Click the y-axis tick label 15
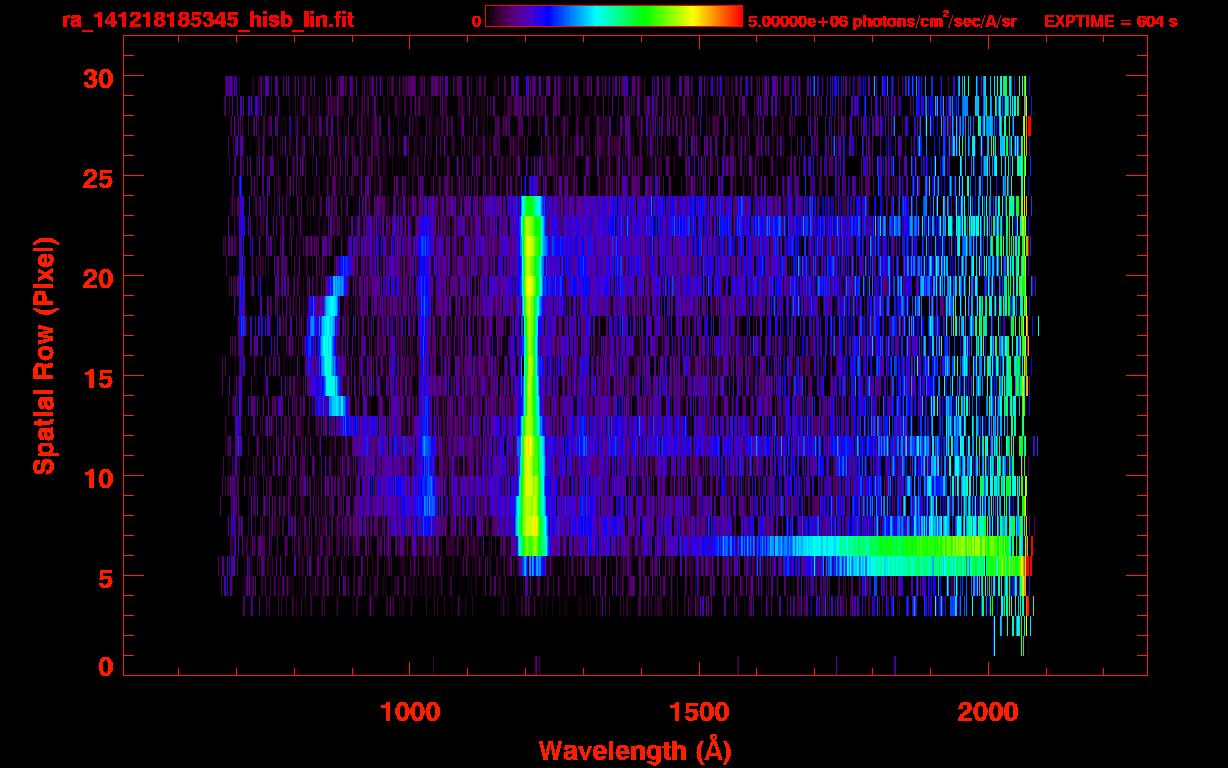This screenshot has height=768, width=1228. coord(100,377)
